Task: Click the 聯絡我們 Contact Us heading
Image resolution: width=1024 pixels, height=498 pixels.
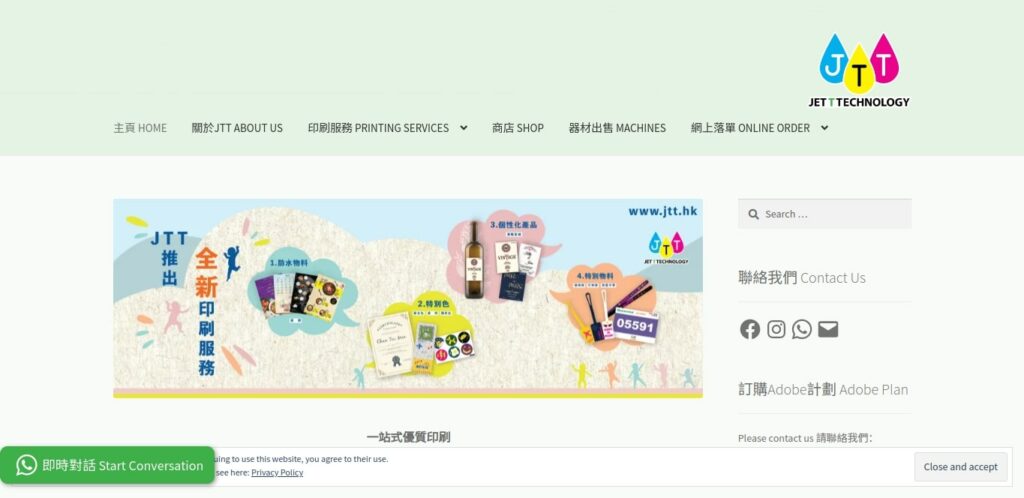Action: pos(802,277)
